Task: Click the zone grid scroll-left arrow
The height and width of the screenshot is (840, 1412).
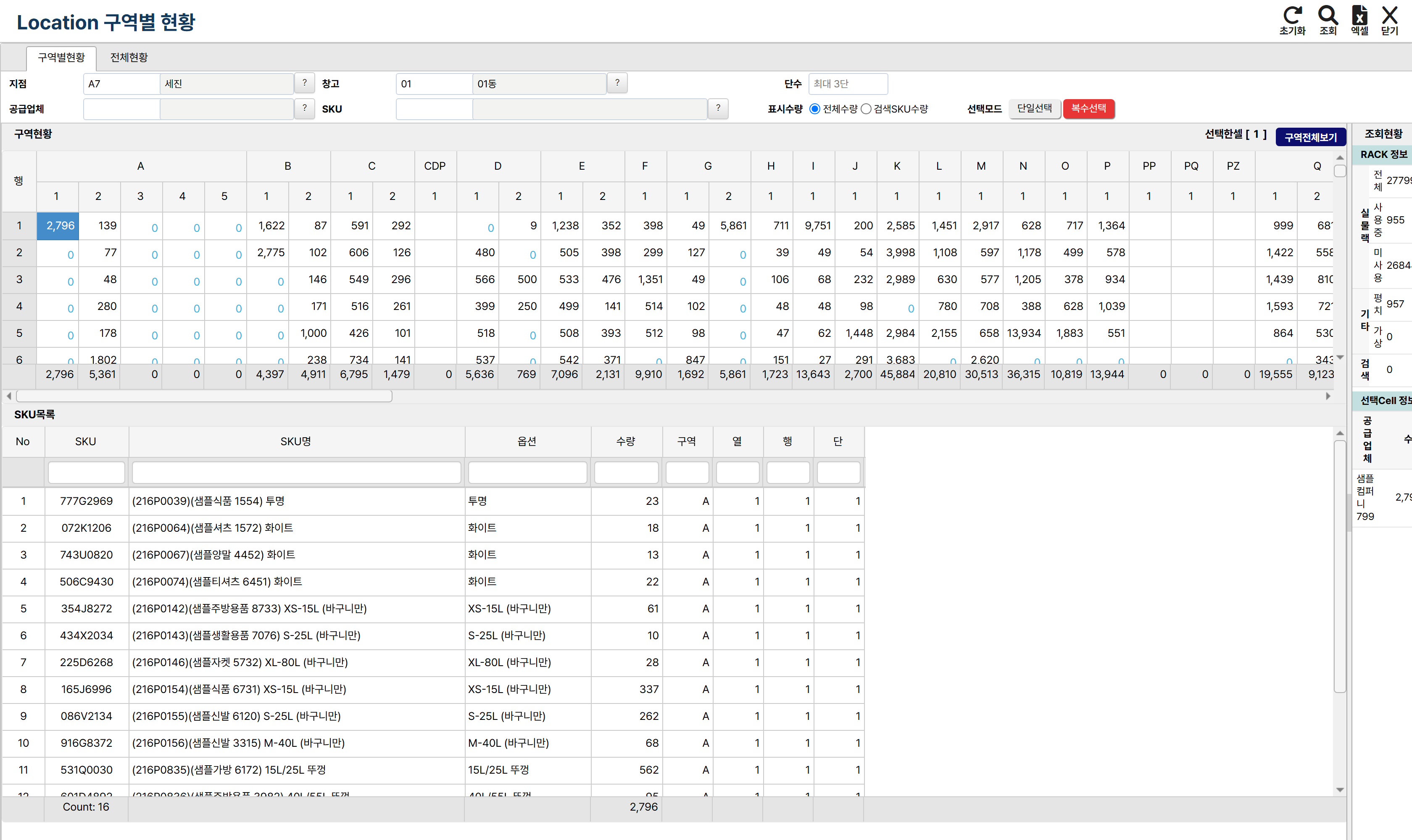Action: (x=8, y=396)
